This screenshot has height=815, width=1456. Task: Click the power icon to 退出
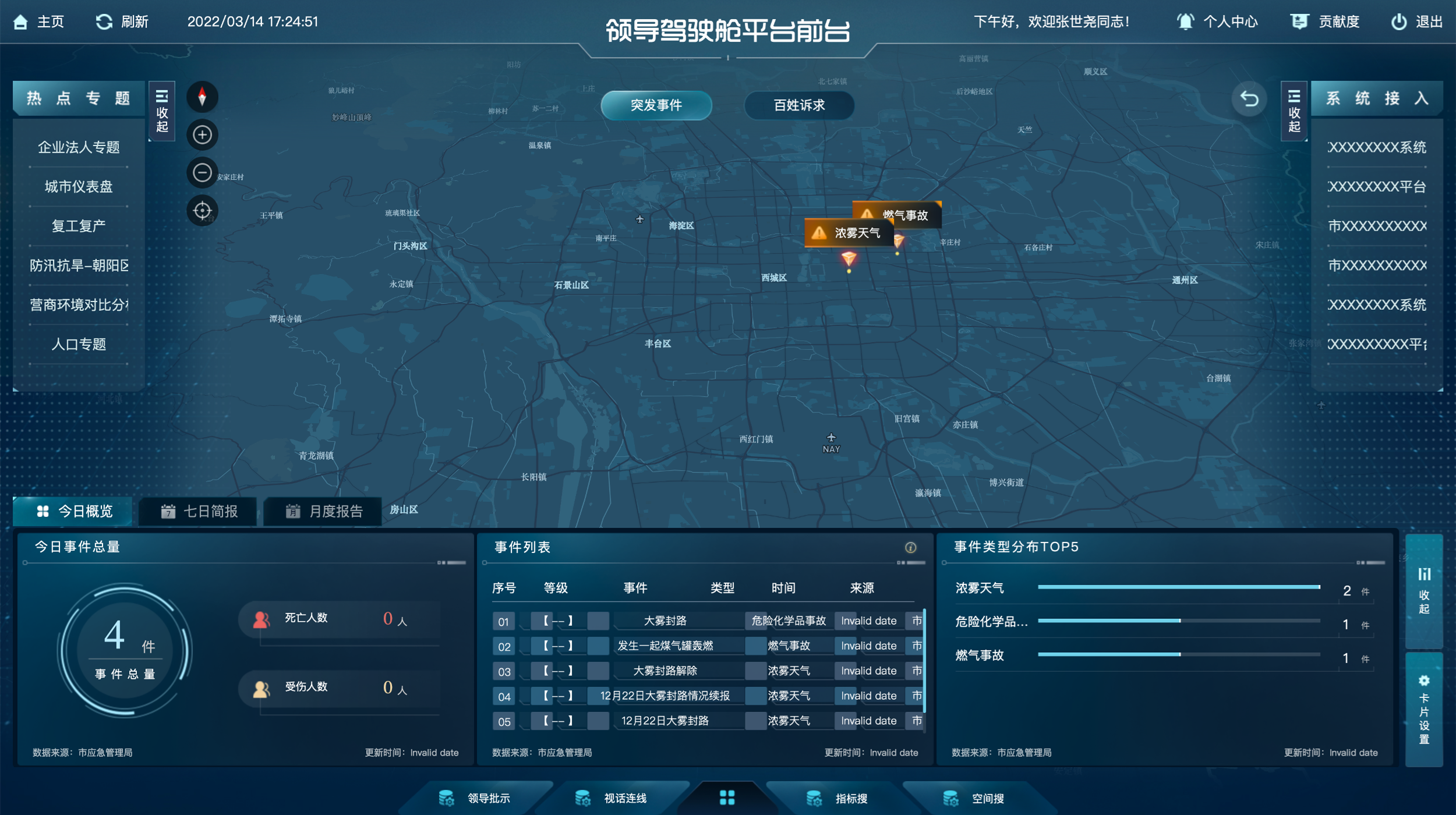[x=1400, y=22]
